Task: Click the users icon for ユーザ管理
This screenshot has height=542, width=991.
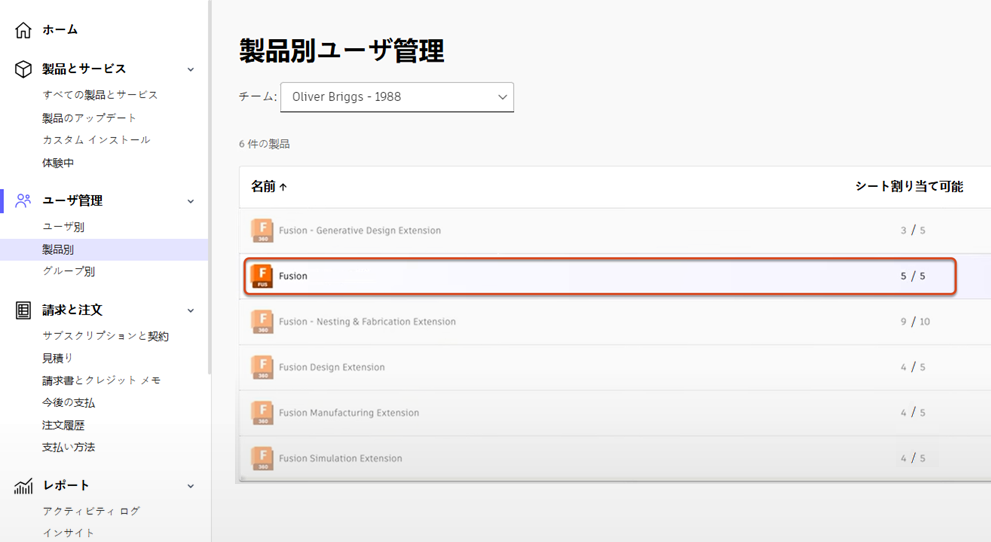Action: (23, 201)
